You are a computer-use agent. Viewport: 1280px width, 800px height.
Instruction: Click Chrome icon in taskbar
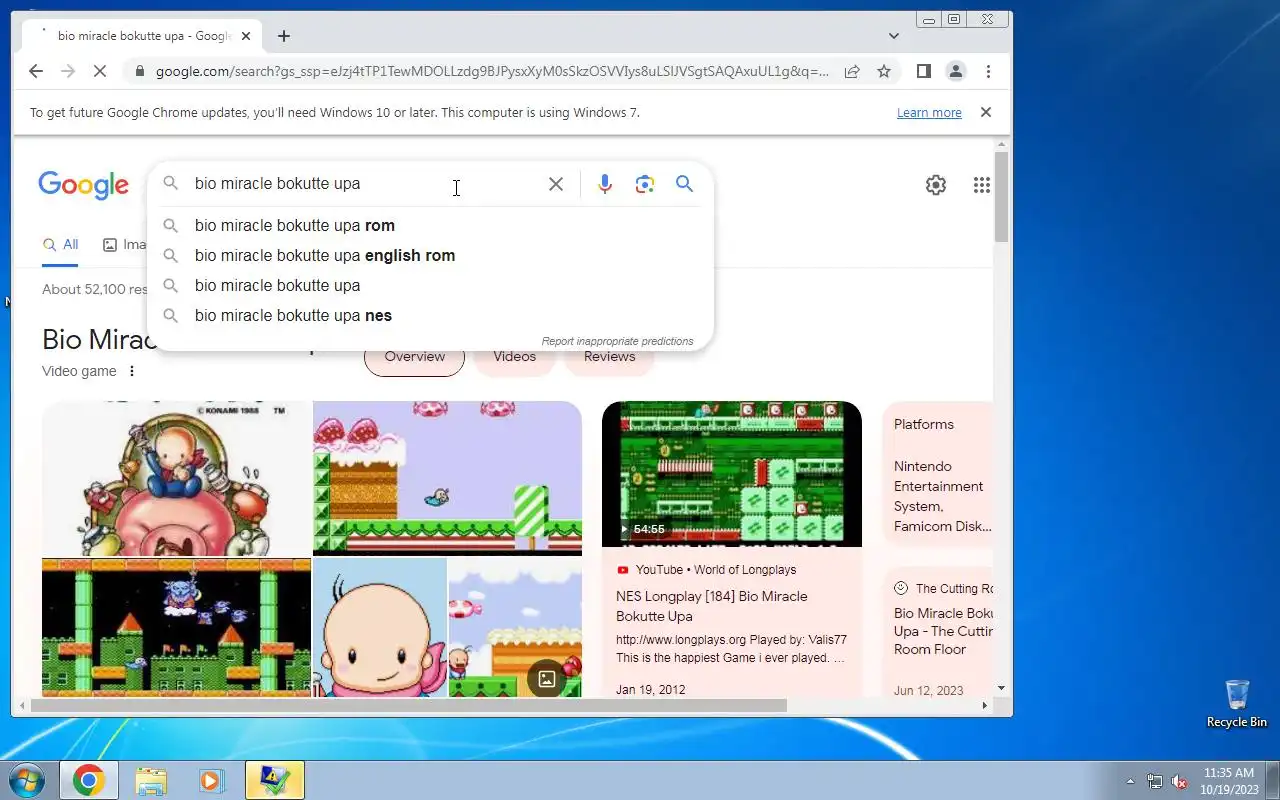(88, 780)
